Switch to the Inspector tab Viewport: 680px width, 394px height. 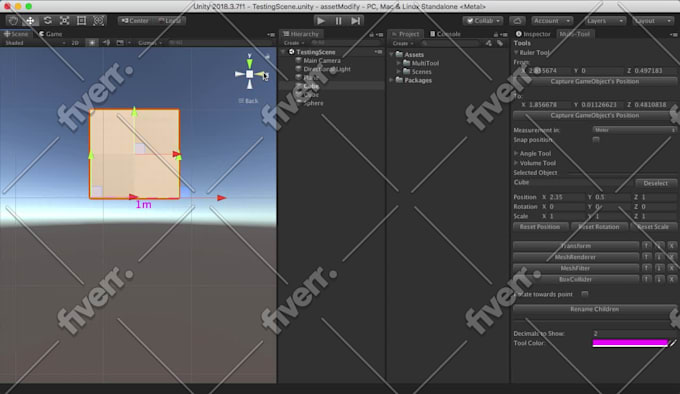533,34
